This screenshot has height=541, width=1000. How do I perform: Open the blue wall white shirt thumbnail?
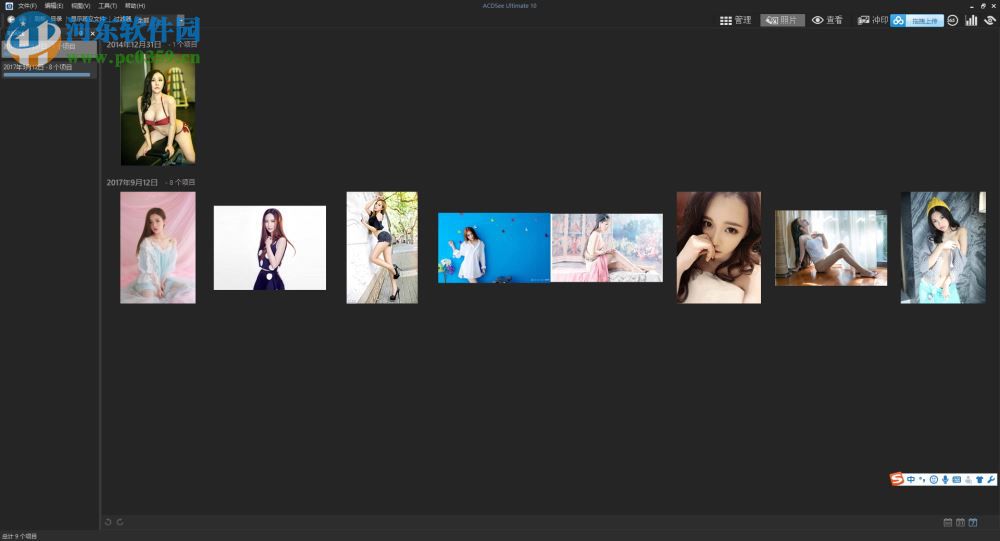click(x=494, y=248)
